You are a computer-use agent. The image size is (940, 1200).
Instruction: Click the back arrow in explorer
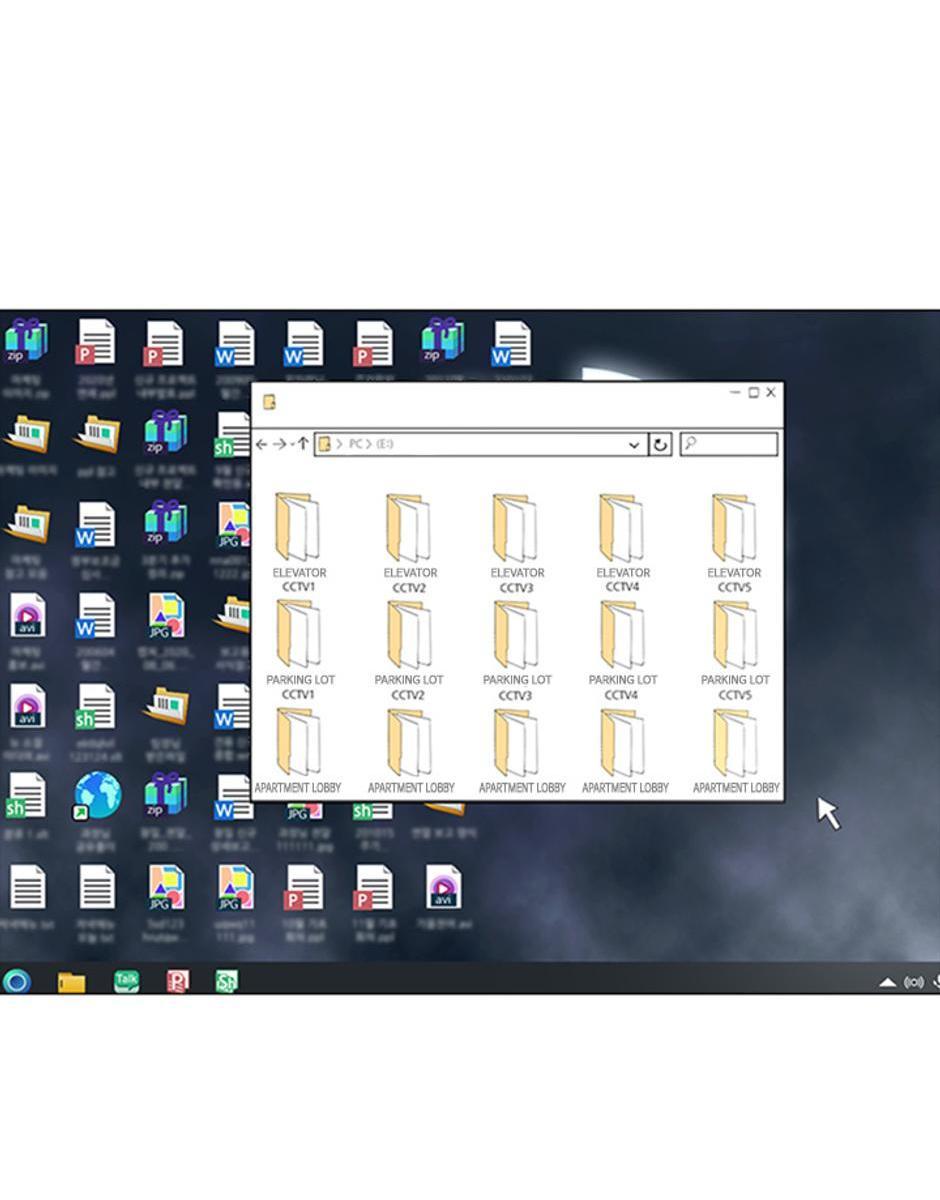point(262,444)
